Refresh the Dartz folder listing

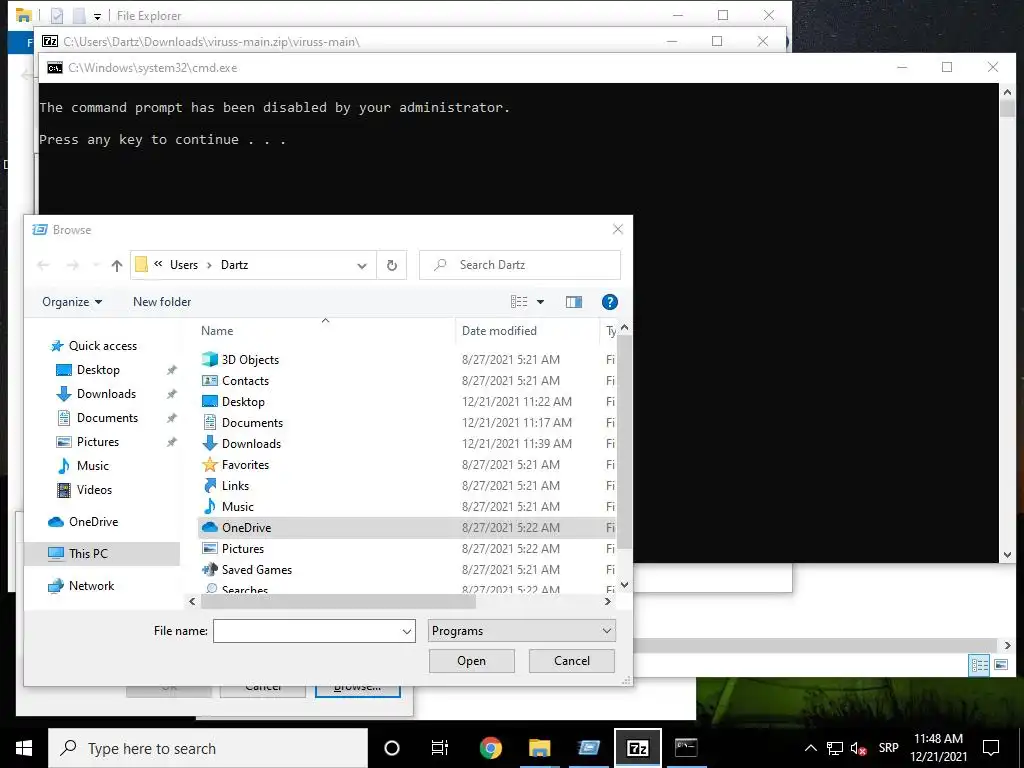(392, 265)
